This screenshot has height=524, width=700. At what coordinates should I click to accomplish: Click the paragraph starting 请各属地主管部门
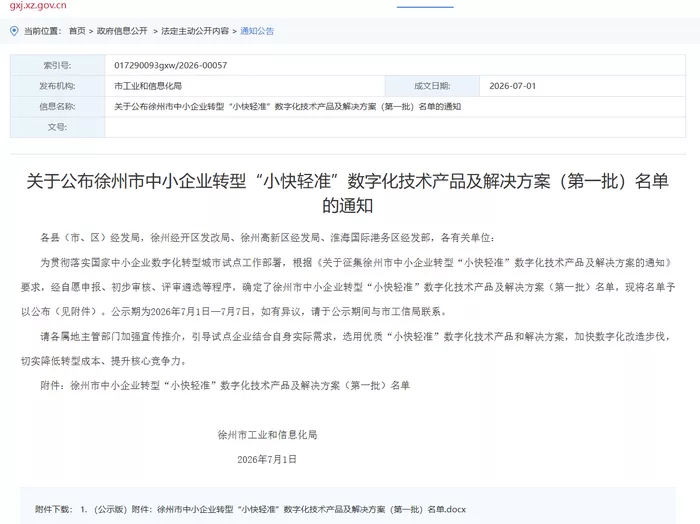346,348
